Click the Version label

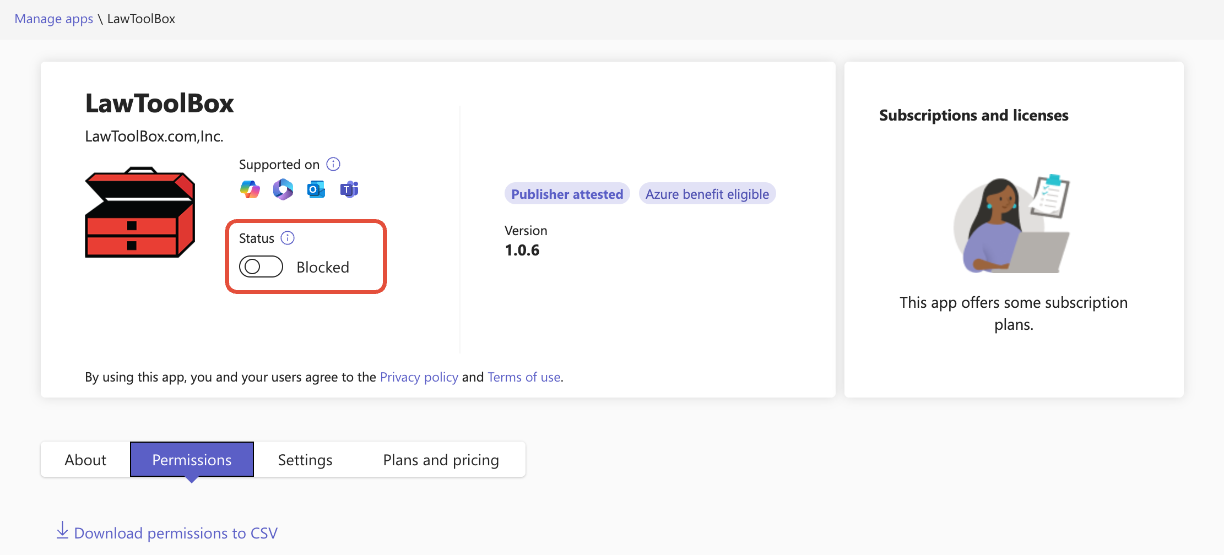point(526,230)
